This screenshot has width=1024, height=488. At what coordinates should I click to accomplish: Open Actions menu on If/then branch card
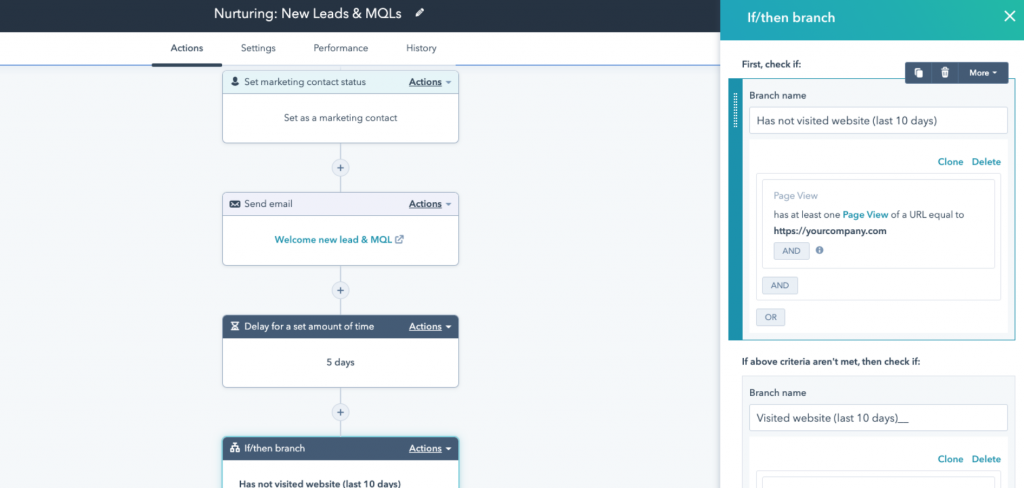430,448
